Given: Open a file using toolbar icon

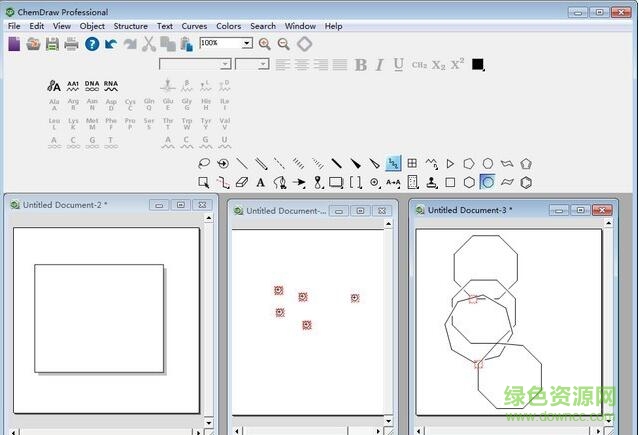Looking at the screenshot, I should coord(33,44).
